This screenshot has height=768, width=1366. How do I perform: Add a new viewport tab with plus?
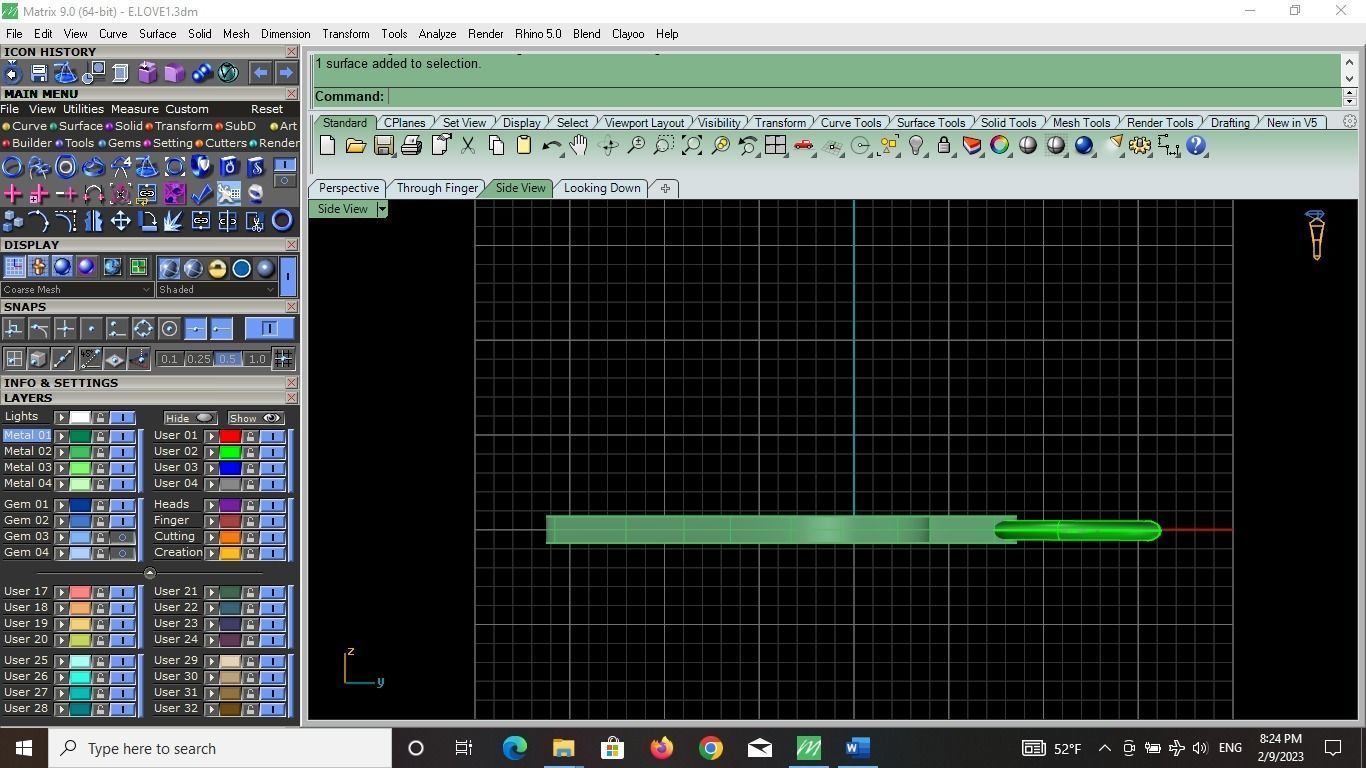(x=665, y=188)
